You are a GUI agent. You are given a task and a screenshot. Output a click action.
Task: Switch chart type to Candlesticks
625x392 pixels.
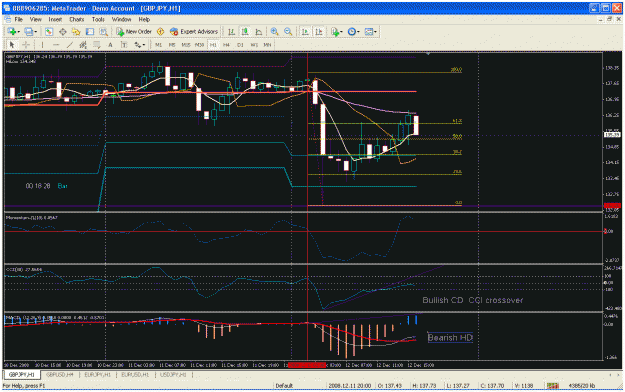coord(245,32)
